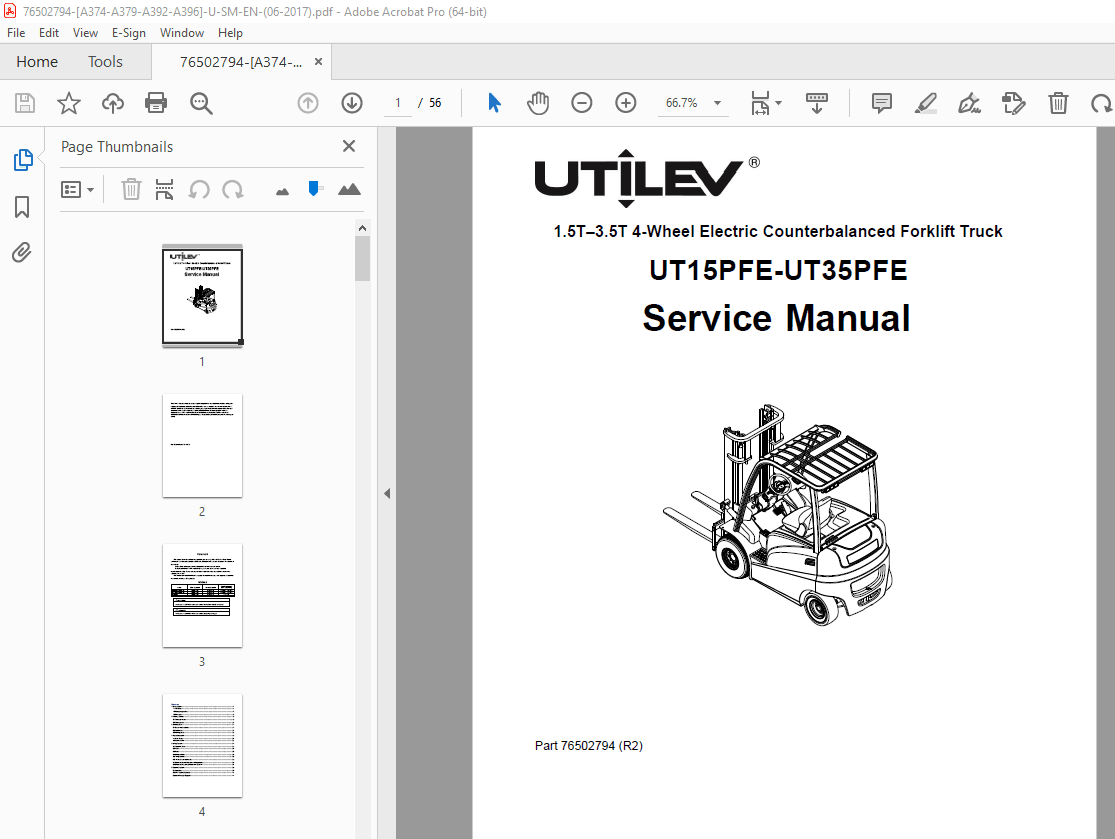Image resolution: width=1115 pixels, height=839 pixels.
Task: Go to the next page with down arrow
Action: [x=351, y=102]
